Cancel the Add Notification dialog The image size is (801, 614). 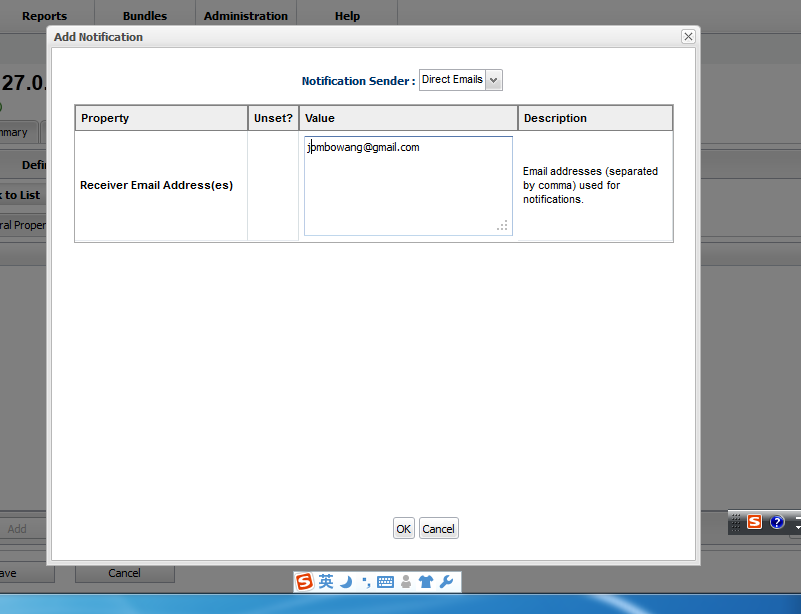pyautogui.click(x=438, y=529)
